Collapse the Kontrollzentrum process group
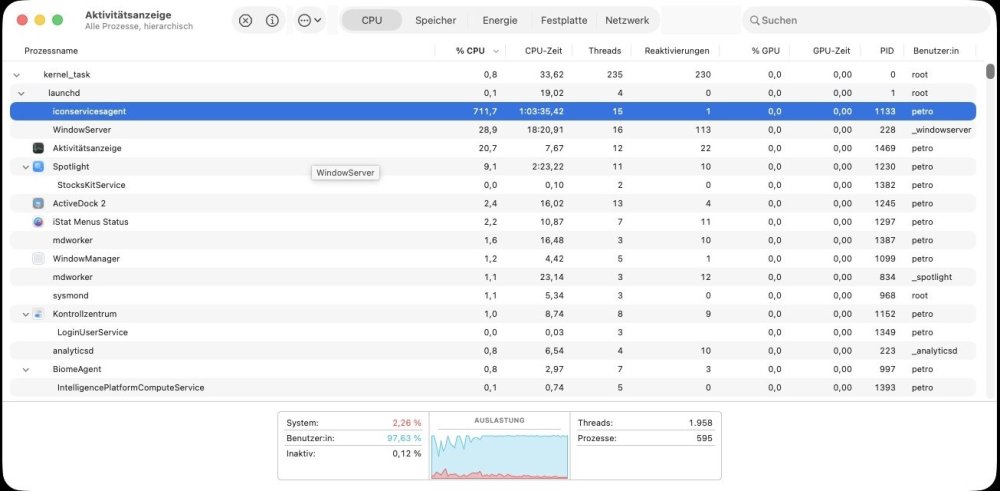The image size is (1000, 491). pos(26,314)
